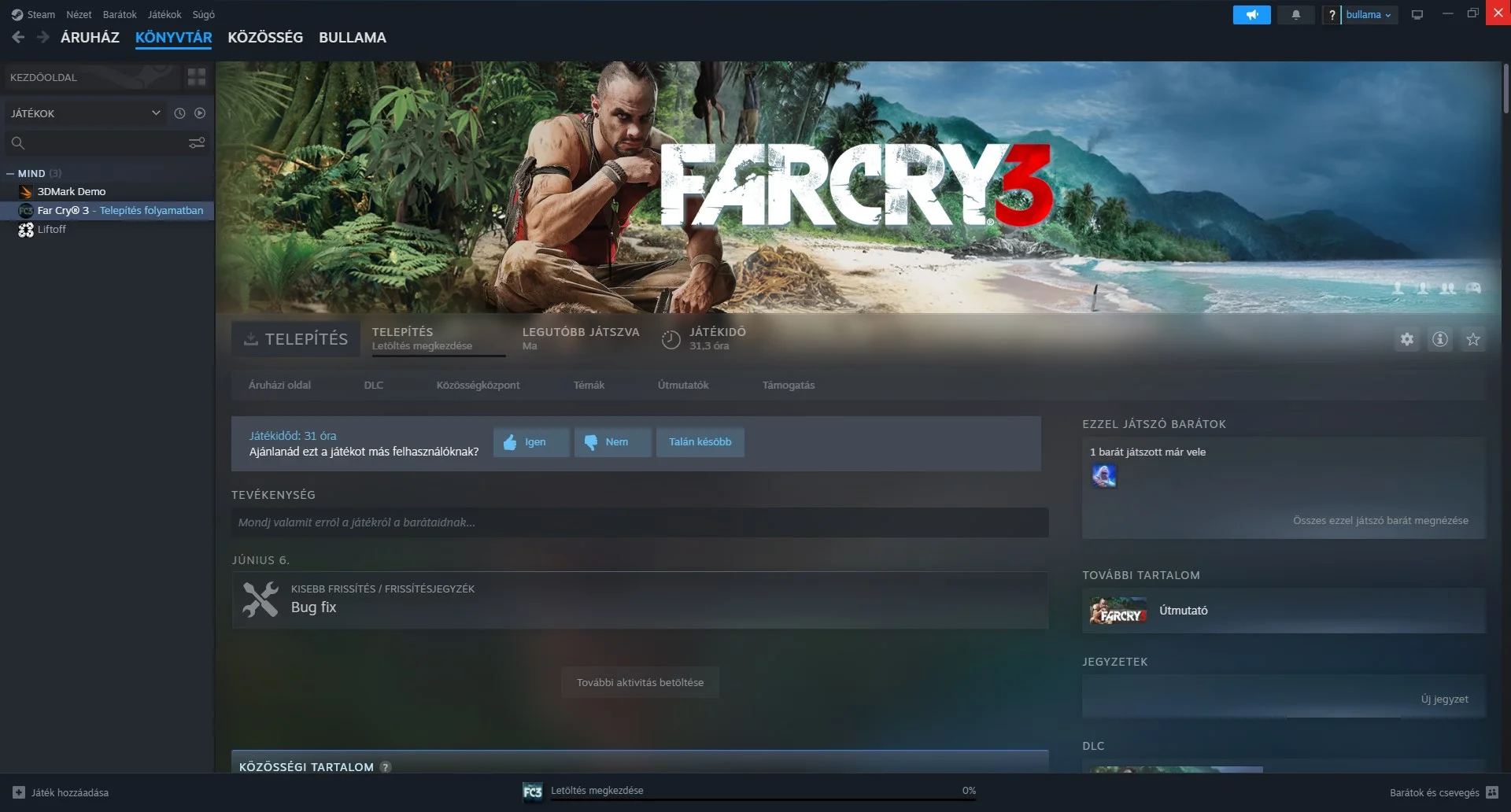
Task: Switch to the ÁRUHÁZ tab
Action: (x=90, y=38)
